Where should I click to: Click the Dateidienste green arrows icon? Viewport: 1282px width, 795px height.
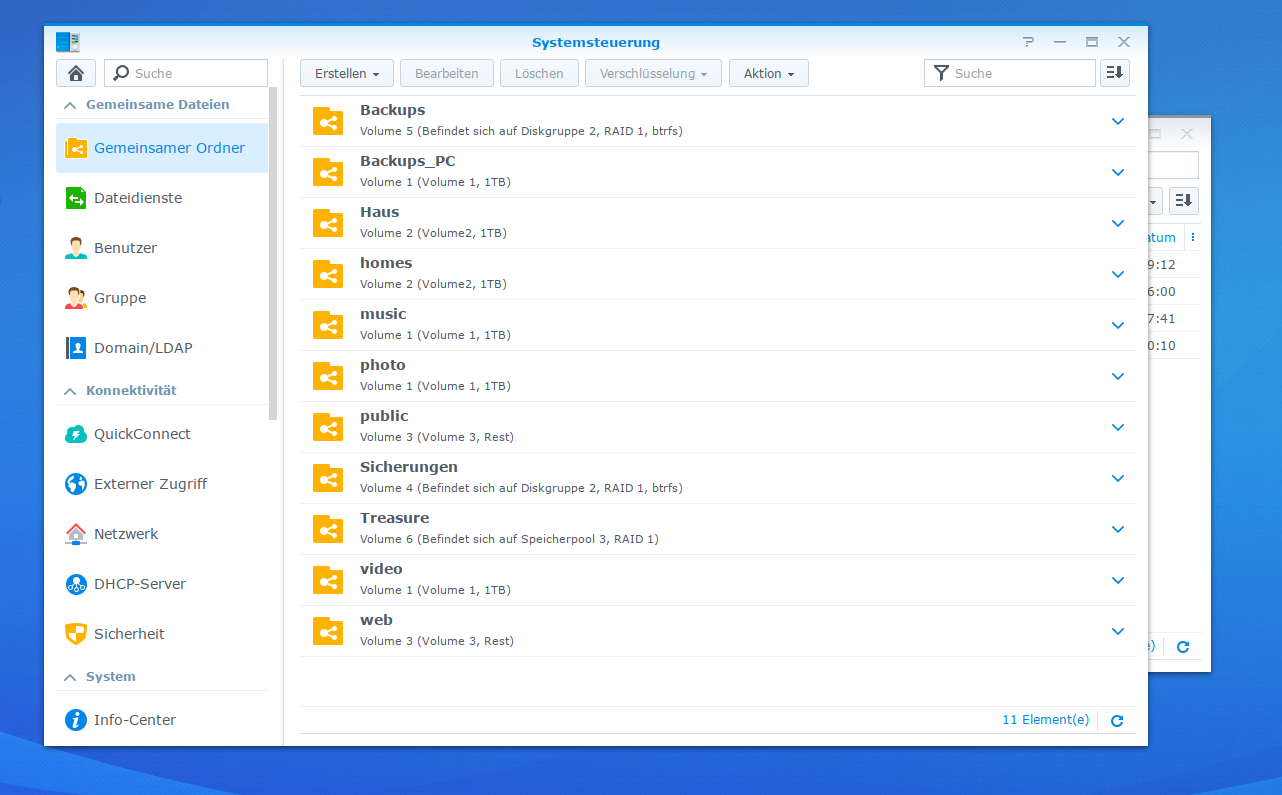(76, 198)
